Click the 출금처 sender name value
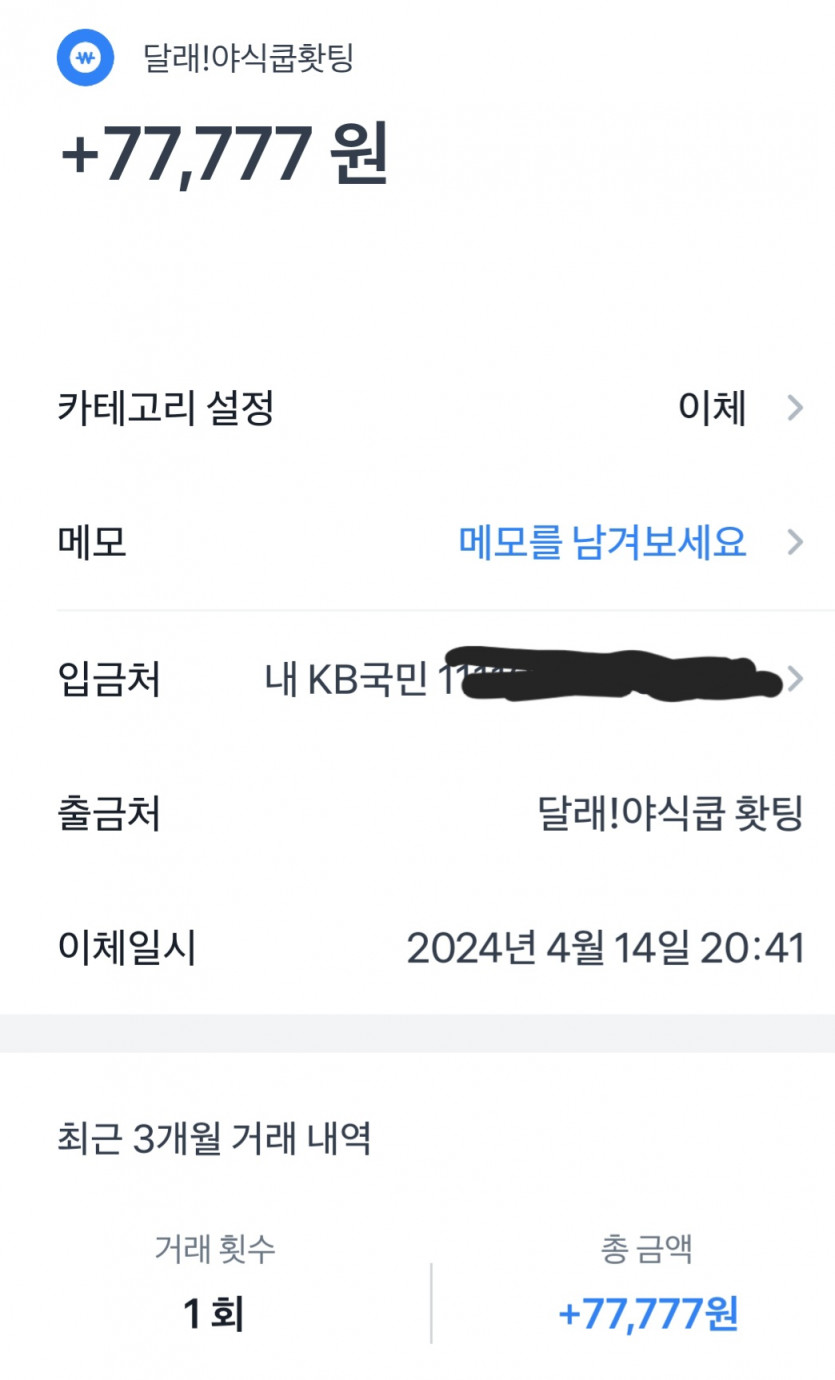 (x=670, y=814)
